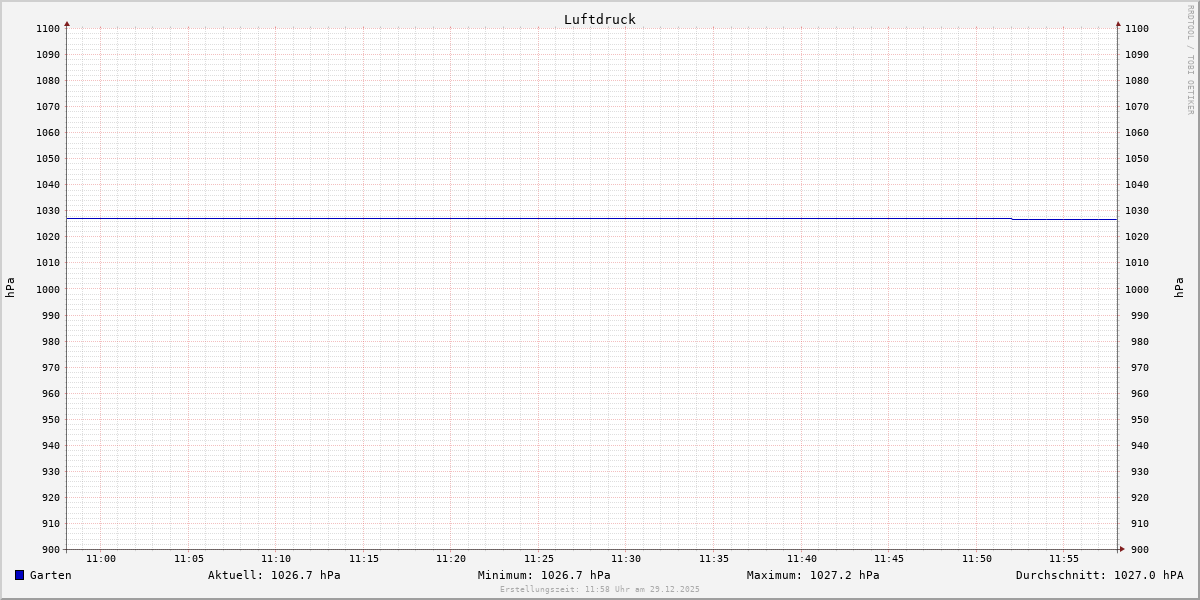
Task: Select the Durchschnitt 1027.0 hPA value
Action: [1099, 575]
